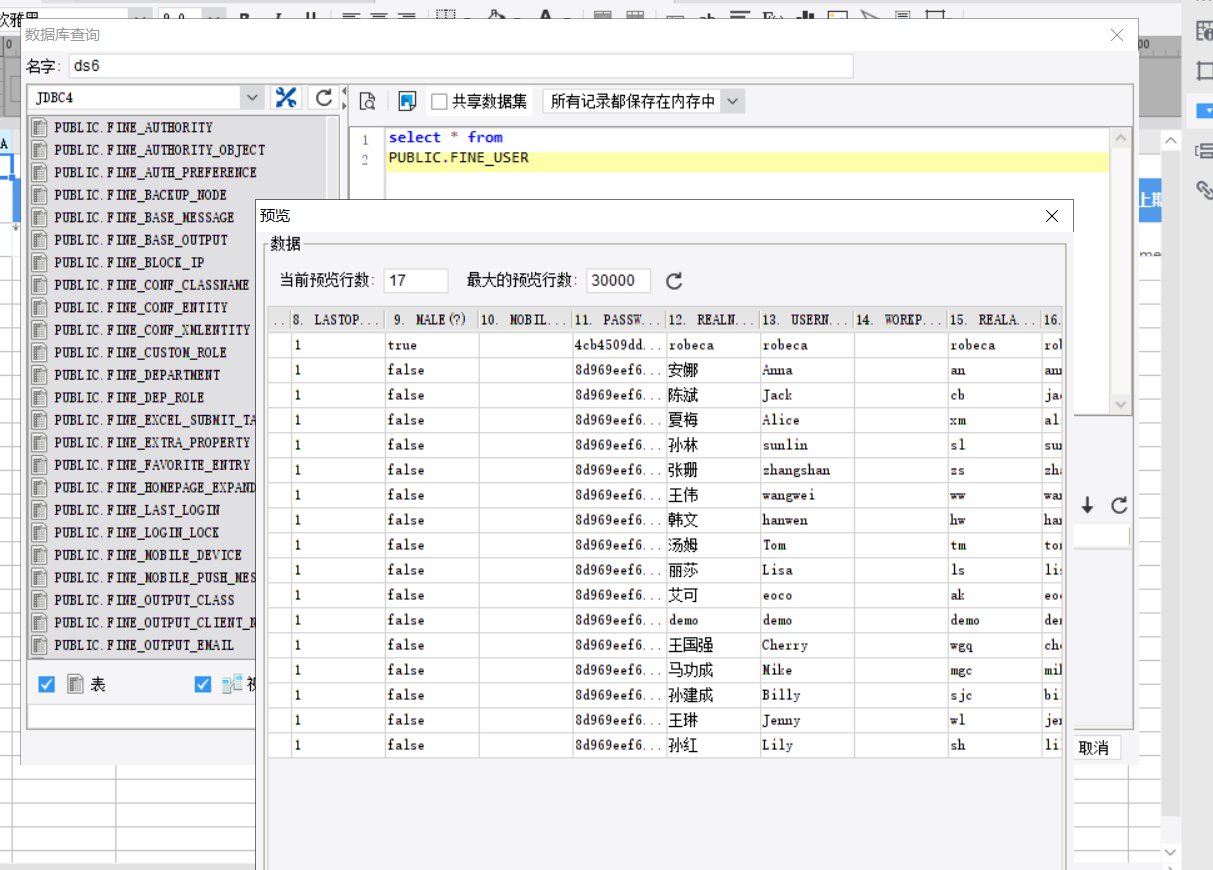Select PUBLIC.FINE_MOBILE_DEVICE in table list
1213x870 pixels.
click(x=148, y=555)
